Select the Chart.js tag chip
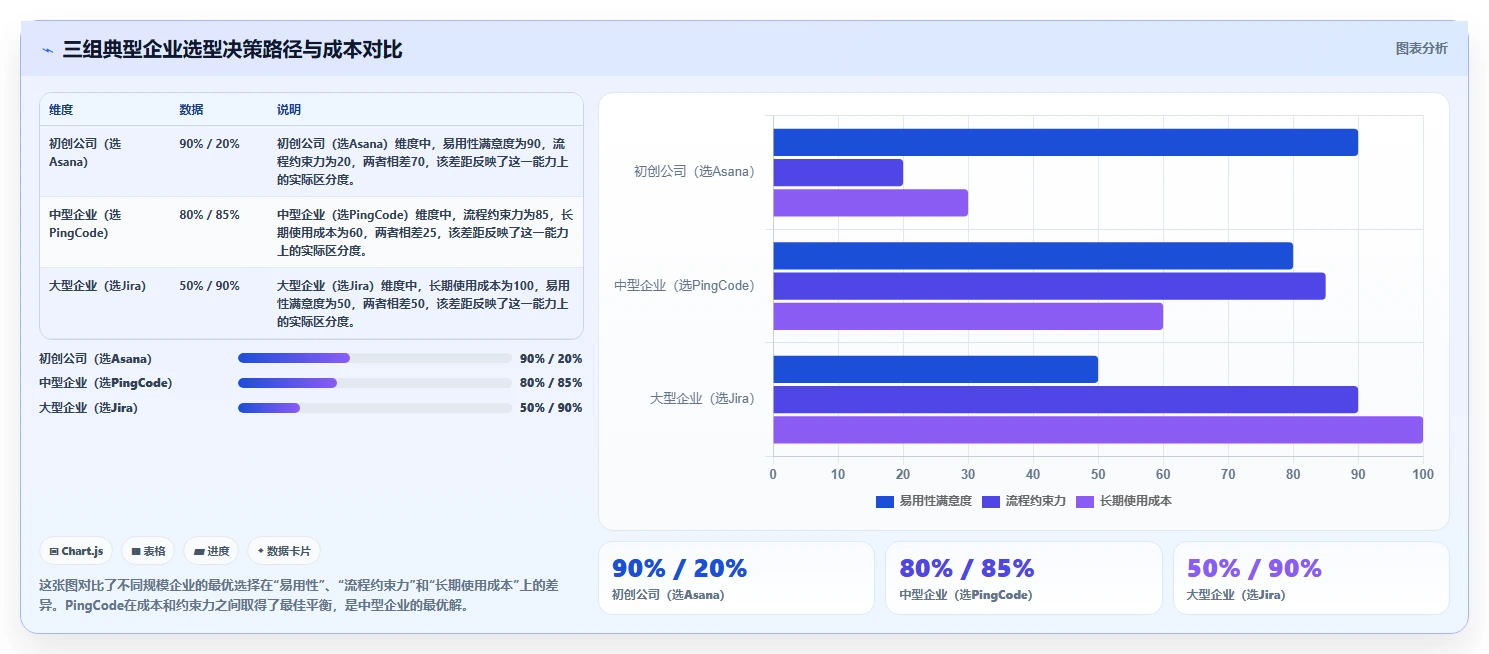Image resolution: width=1489 pixels, height=654 pixels. tap(76, 551)
